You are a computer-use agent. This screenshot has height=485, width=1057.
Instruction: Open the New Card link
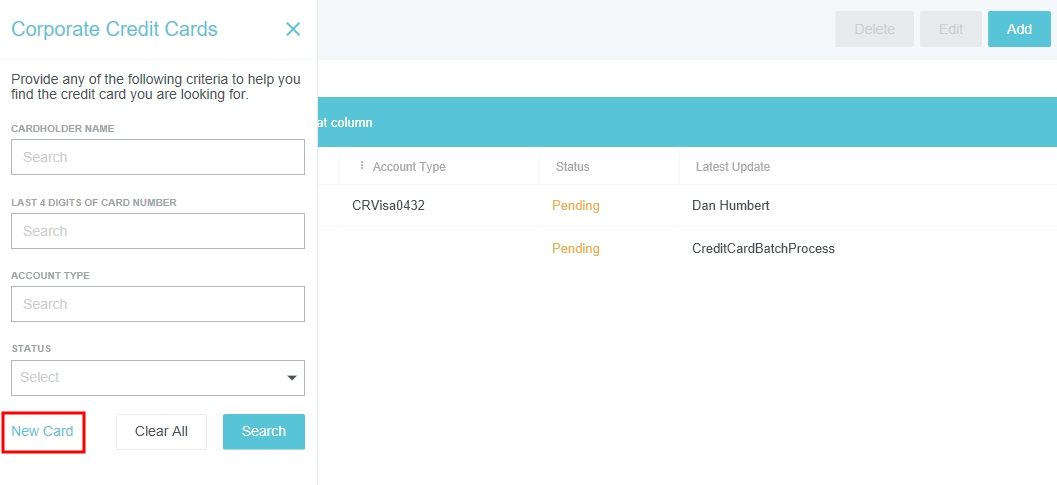pyautogui.click(x=43, y=431)
